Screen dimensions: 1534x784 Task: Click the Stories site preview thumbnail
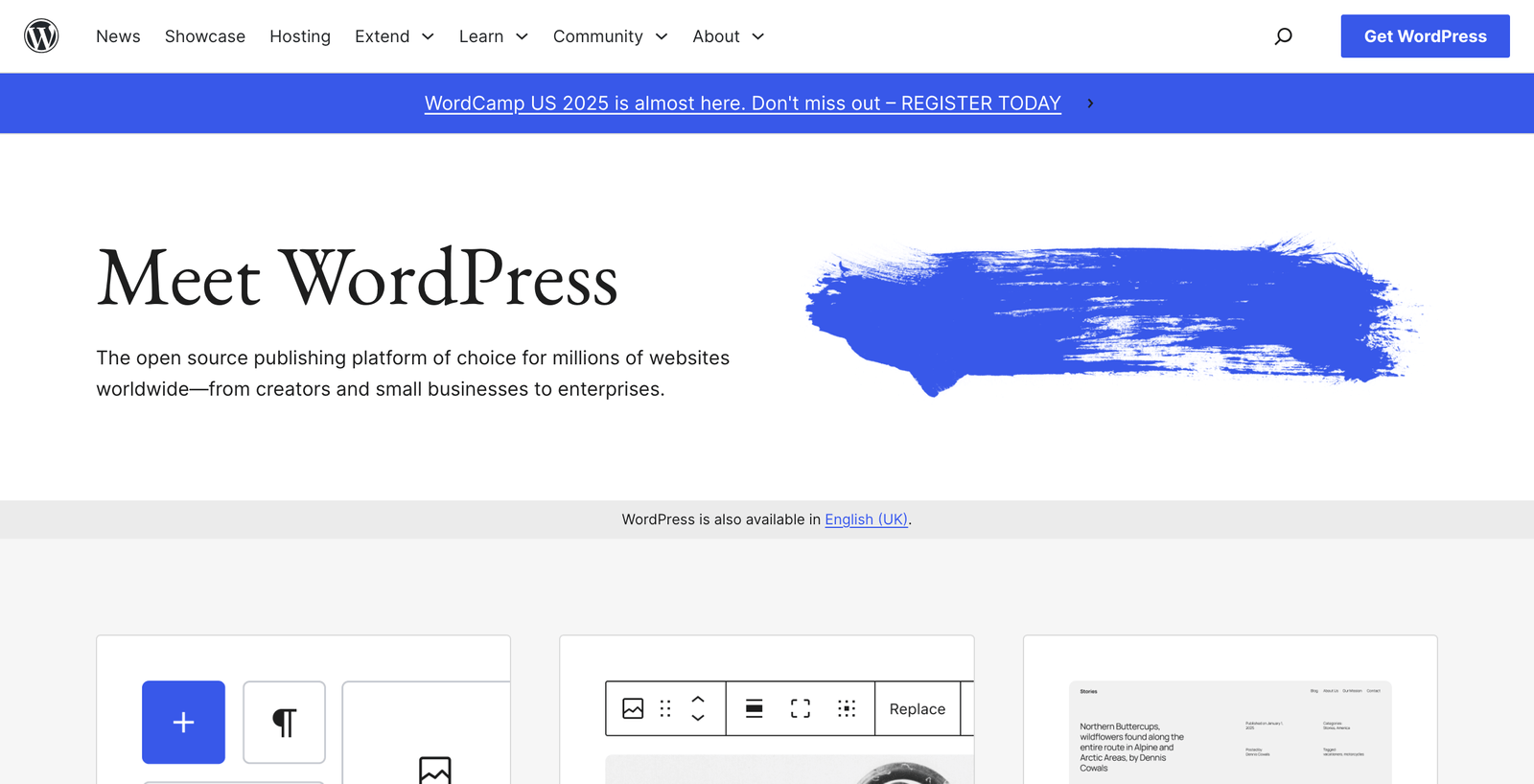(x=1230, y=732)
